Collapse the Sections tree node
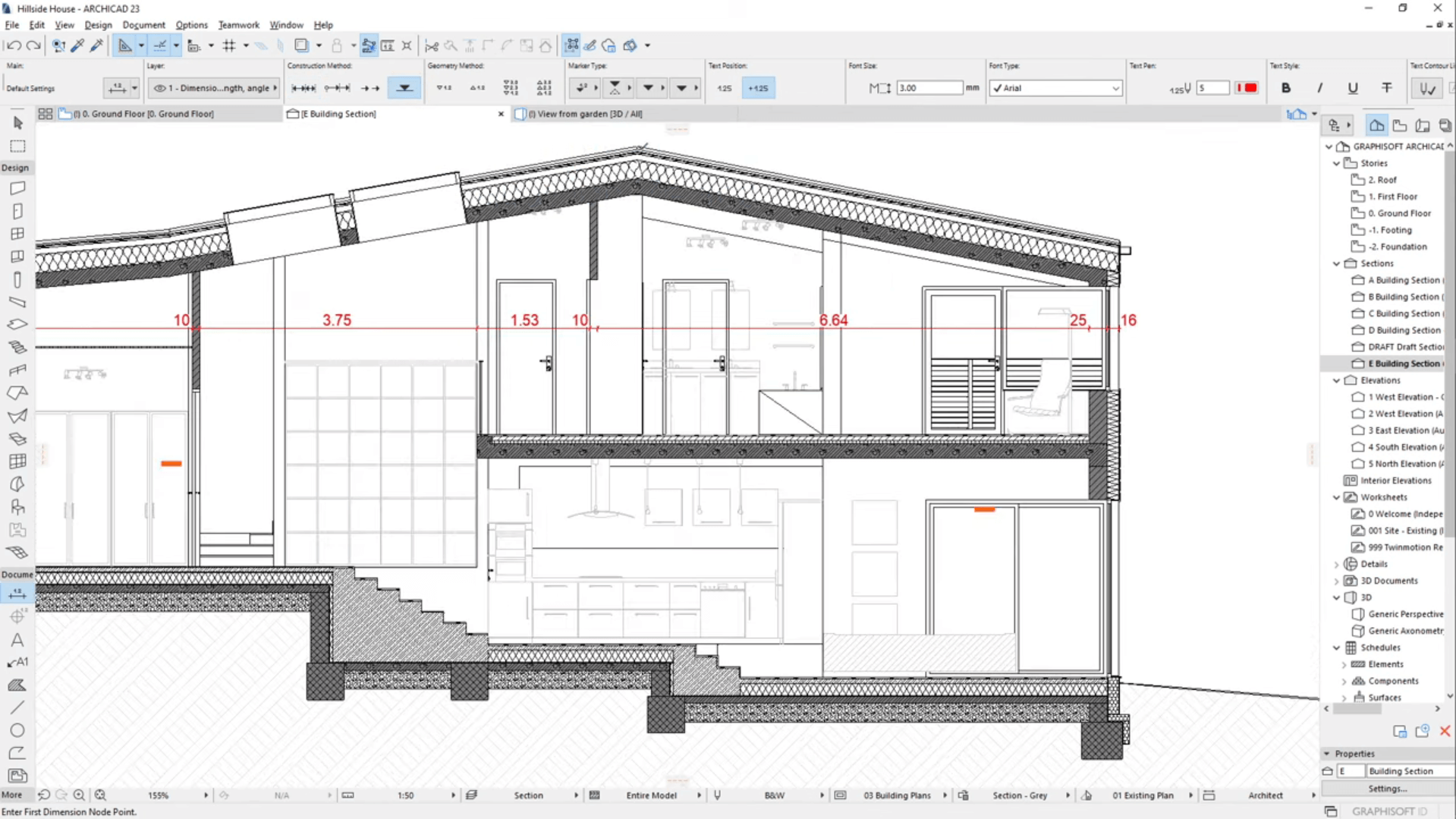 coord(1337,263)
